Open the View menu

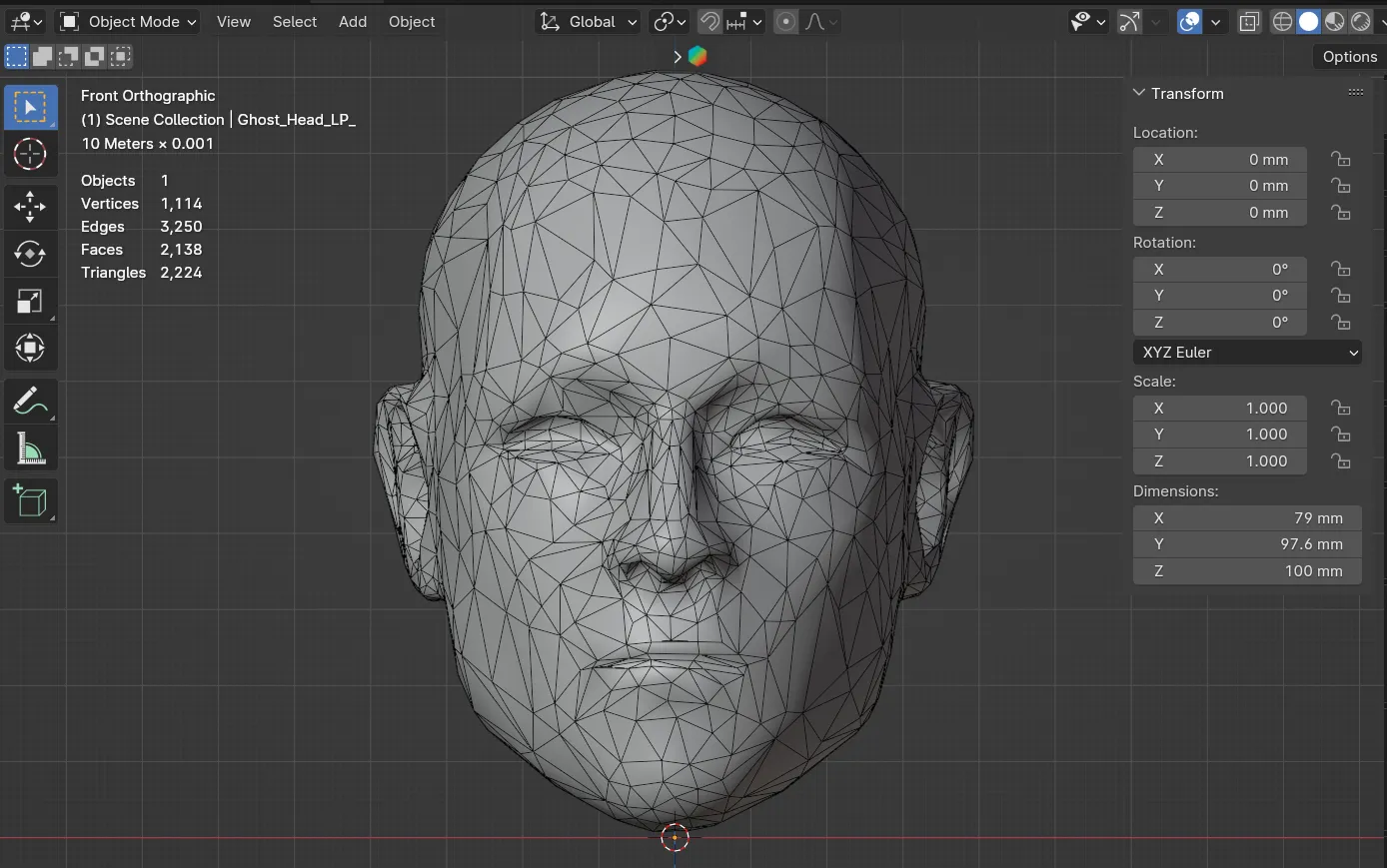coord(233,21)
